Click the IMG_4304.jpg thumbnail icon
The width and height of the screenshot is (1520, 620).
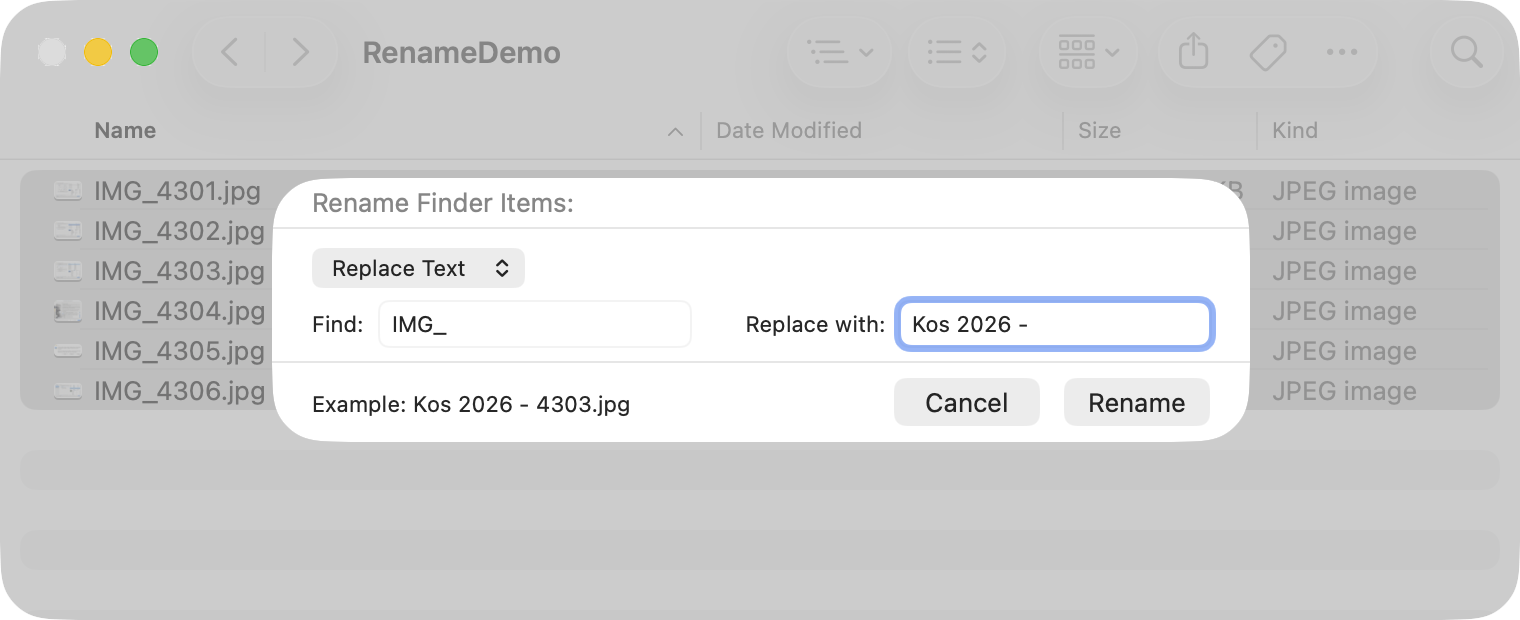pyautogui.click(x=68, y=311)
